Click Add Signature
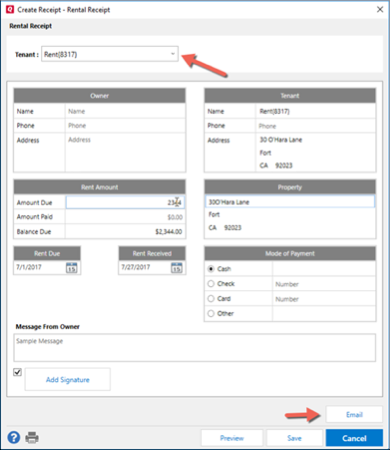The width and height of the screenshot is (390, 450). [68, 380]
